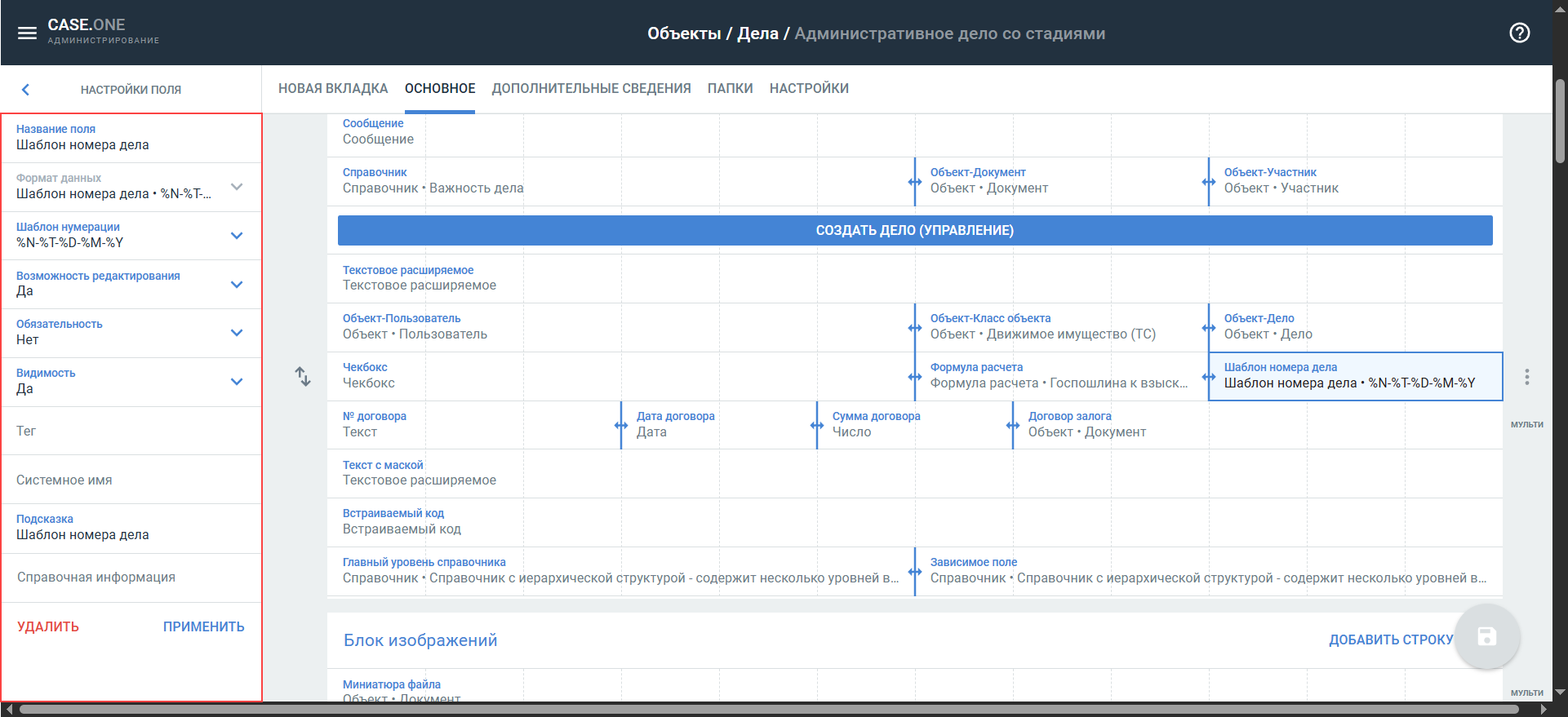Open the Обязательность dropdown
This screenshot has height=717, width=1568.
pos(237,333)
